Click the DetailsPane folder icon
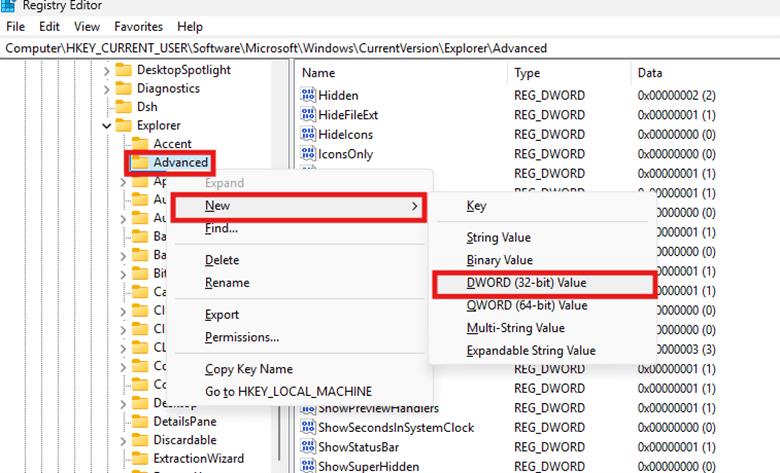 140,421
